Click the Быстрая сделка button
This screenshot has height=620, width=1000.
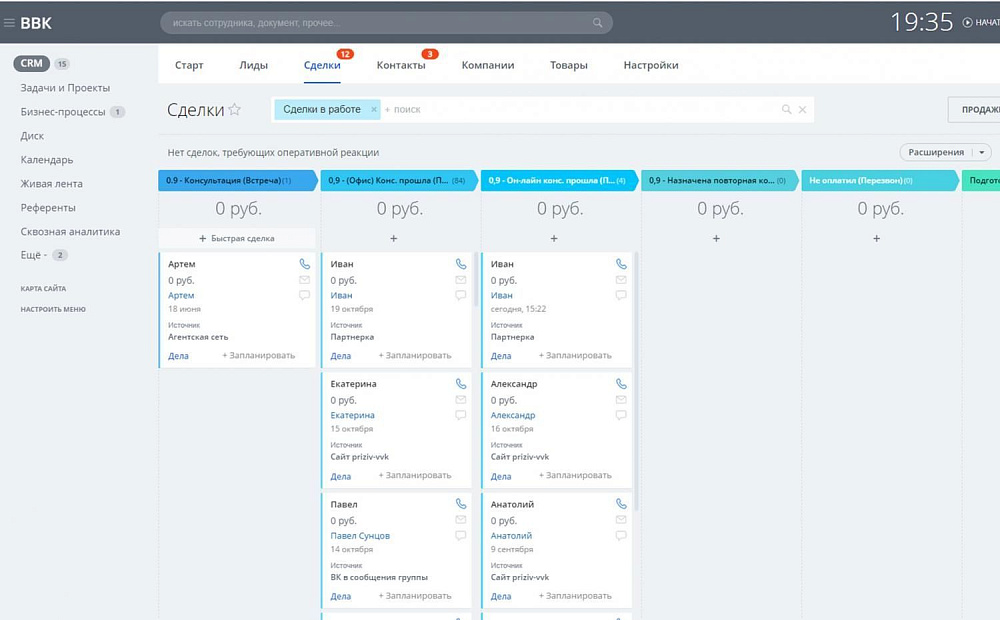click(x=237, y=239)
